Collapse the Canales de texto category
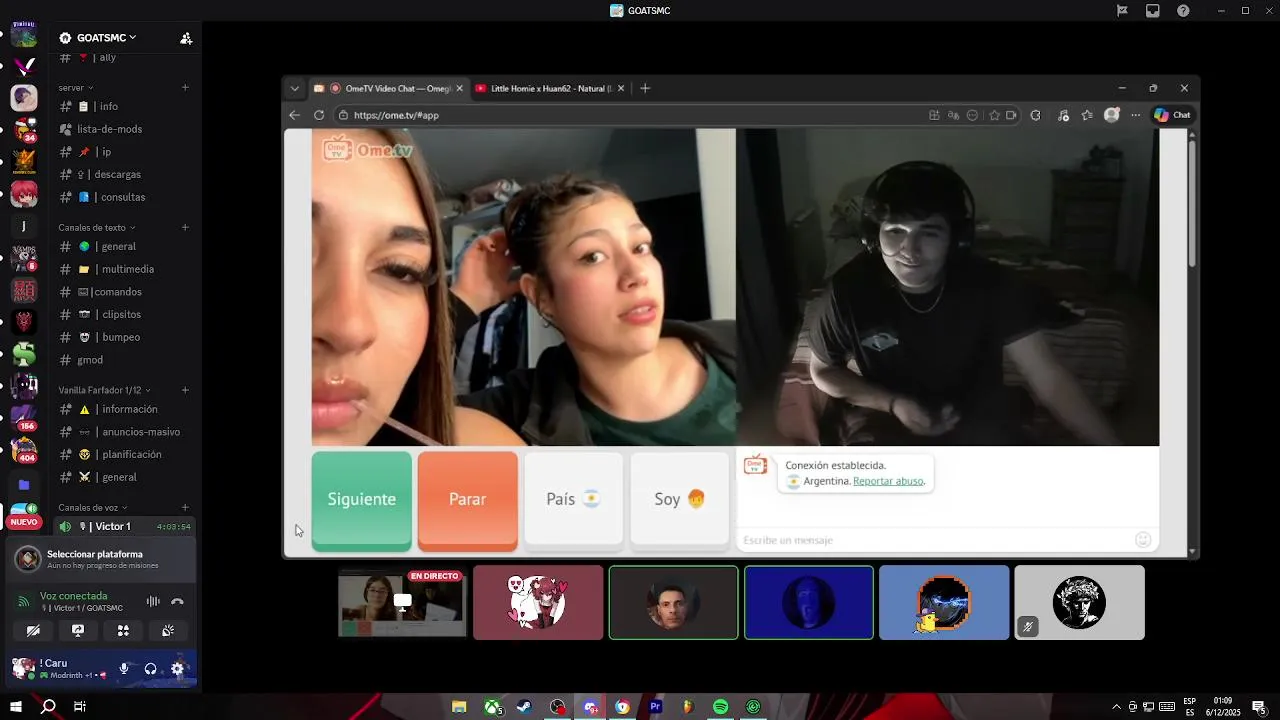Screen dimensions: 1280x720 [x=96, y=227]
